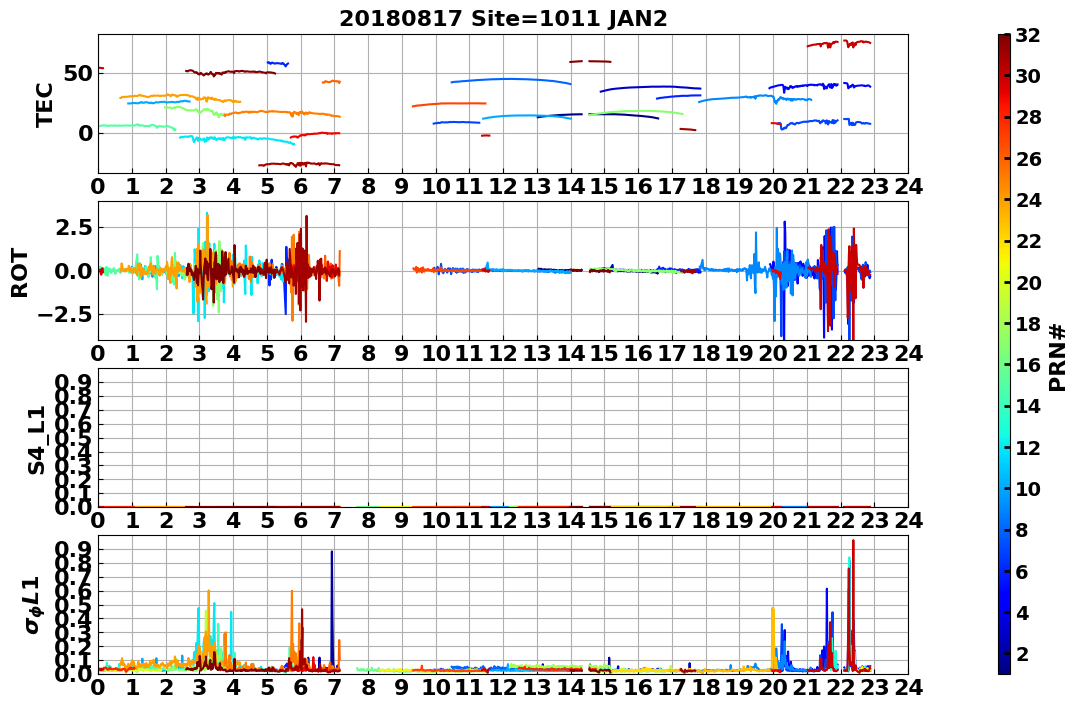Click the plot title '20180817 Site=1011 JAN2'
This screenshot has width=1077, height=709.
click(503, 18)
